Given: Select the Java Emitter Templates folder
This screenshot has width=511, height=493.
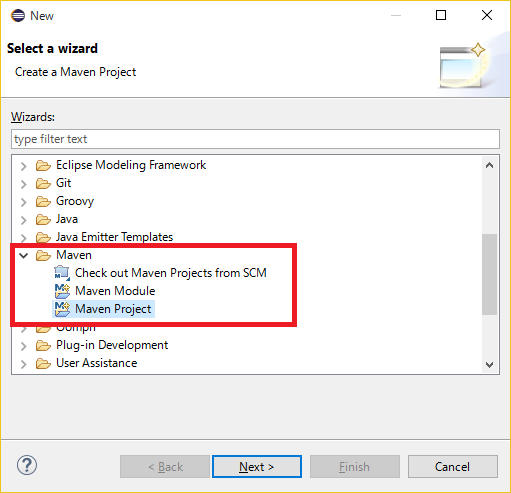Looking at the screenshot, I should pyautogui.click(x=114, y=237).
